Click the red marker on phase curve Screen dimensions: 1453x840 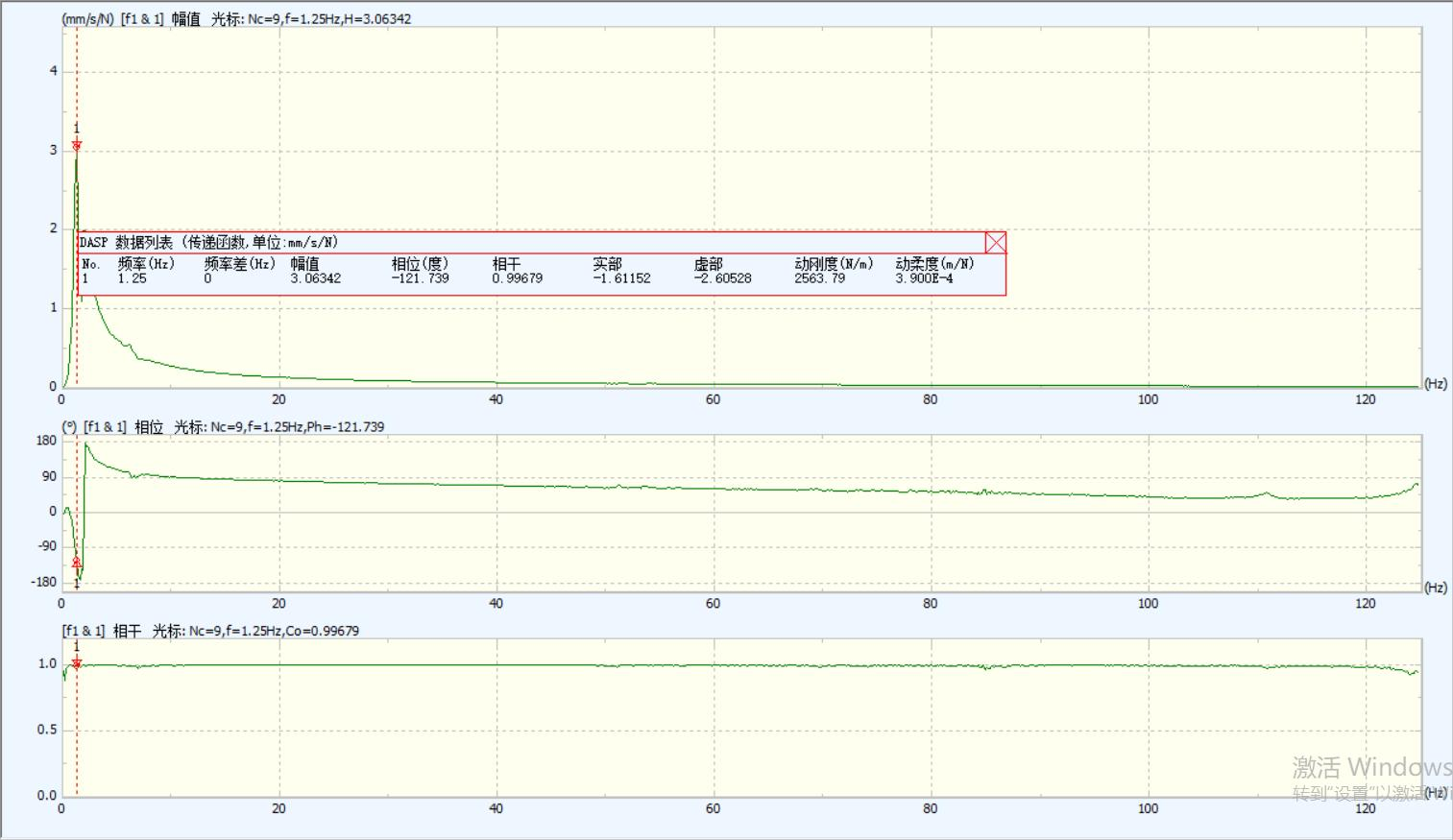(77, 563)
